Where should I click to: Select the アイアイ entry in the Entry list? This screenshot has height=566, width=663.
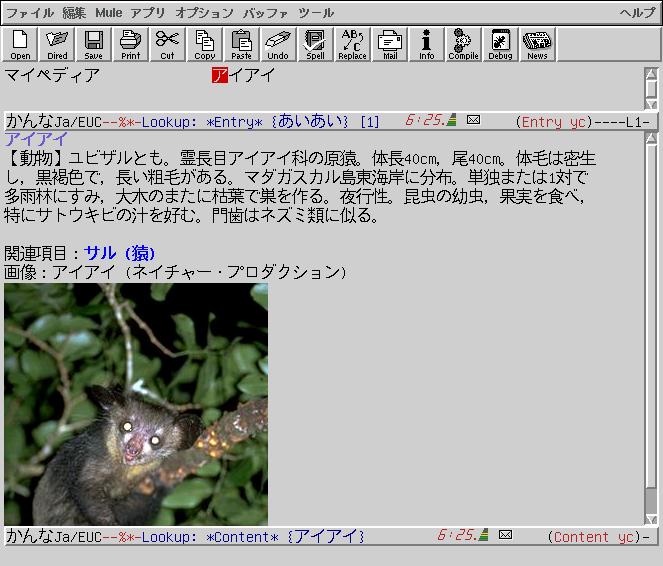(244, 76)
